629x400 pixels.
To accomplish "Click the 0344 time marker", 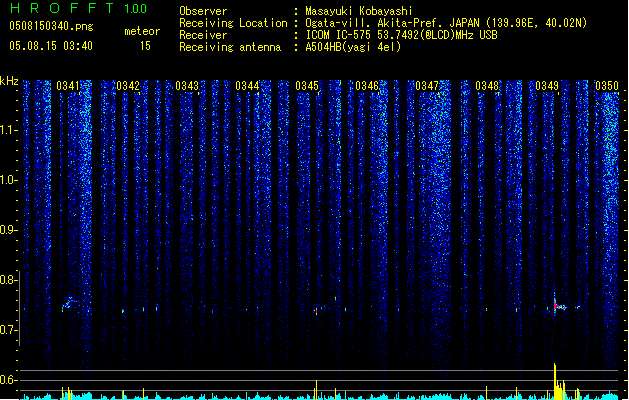I will click(x=247, y=86).
